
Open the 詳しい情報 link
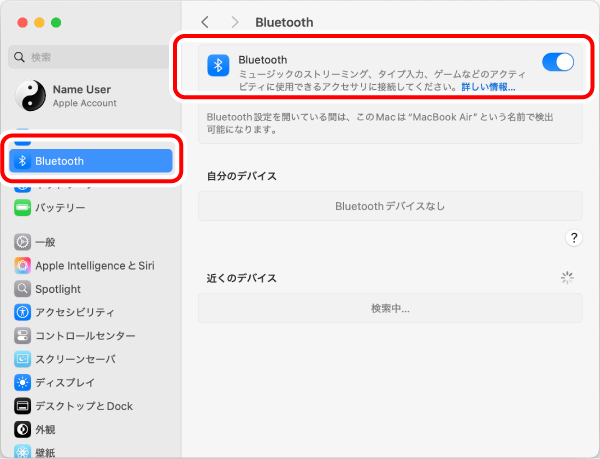tap(488, 87)
